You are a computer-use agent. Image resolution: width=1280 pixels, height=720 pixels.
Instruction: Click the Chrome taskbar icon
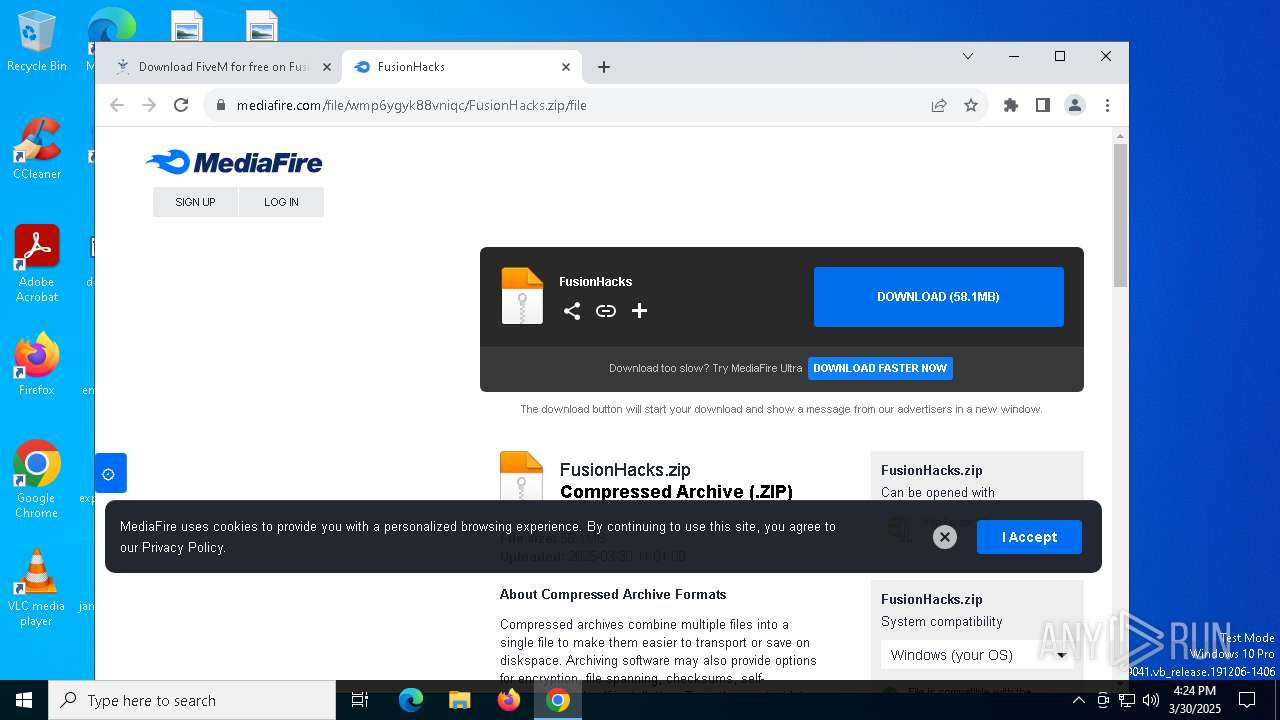coord(558,700)
